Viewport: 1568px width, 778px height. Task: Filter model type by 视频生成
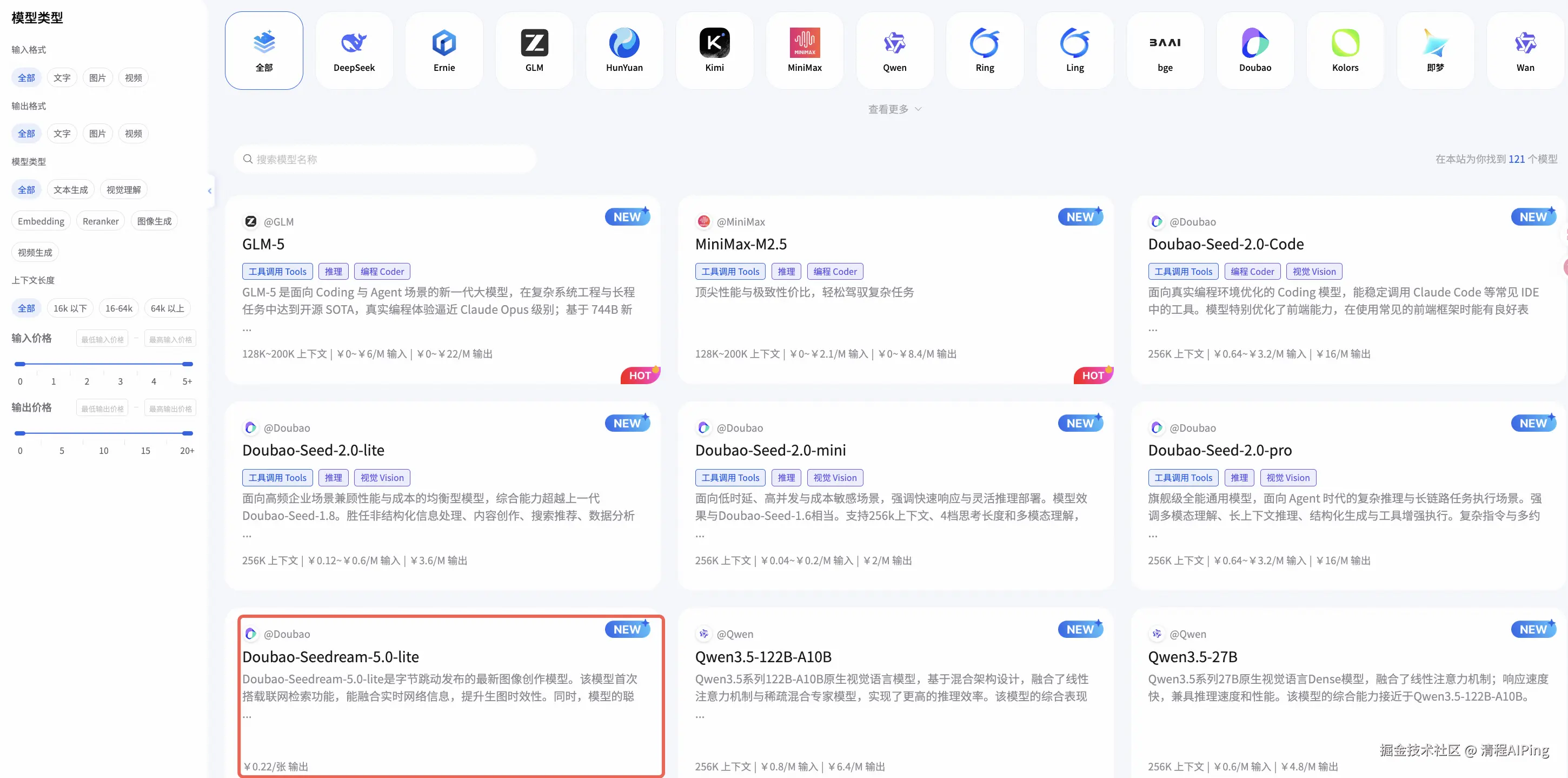coord(35,252)
